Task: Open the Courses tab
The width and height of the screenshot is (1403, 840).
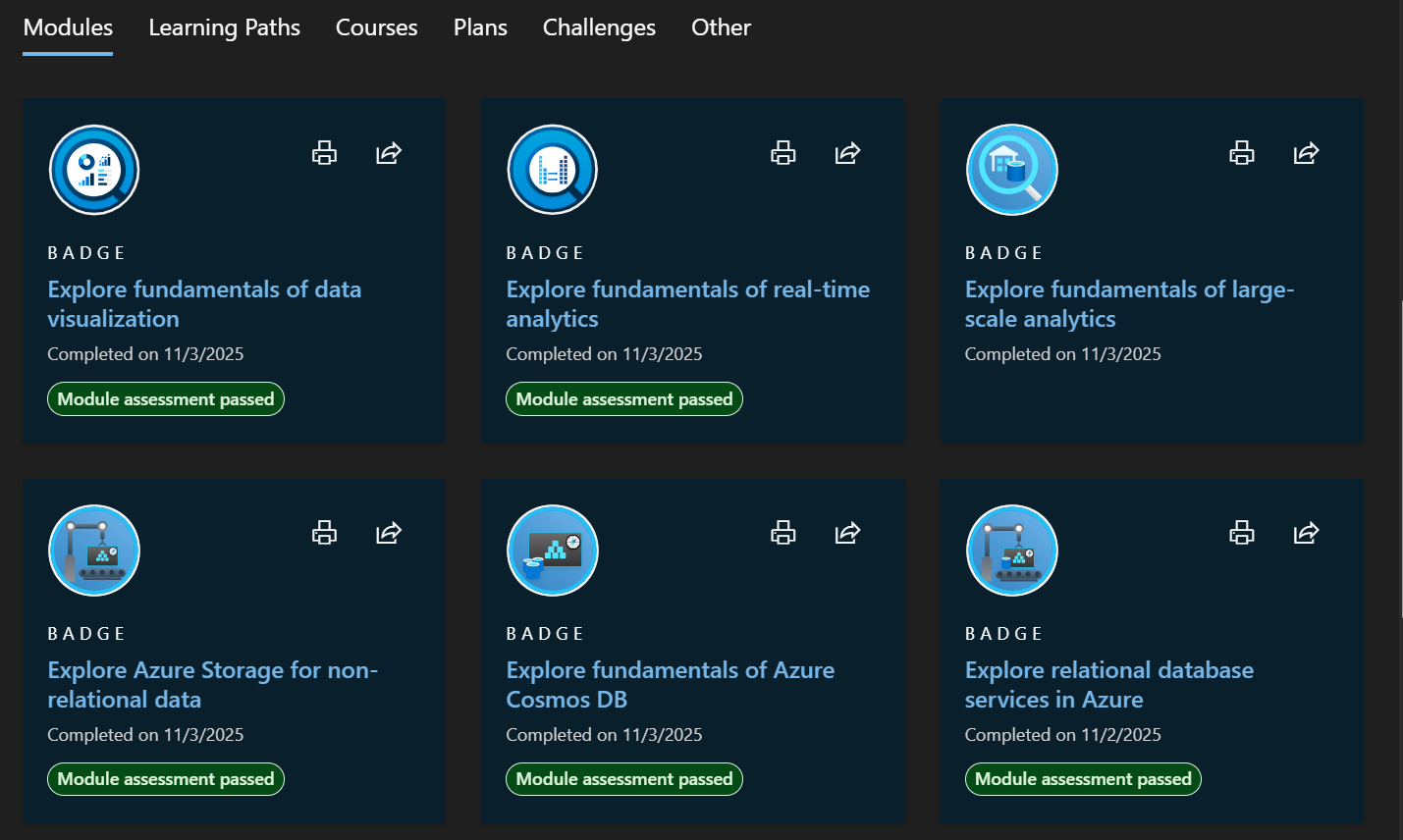Action: coord(377,27)
